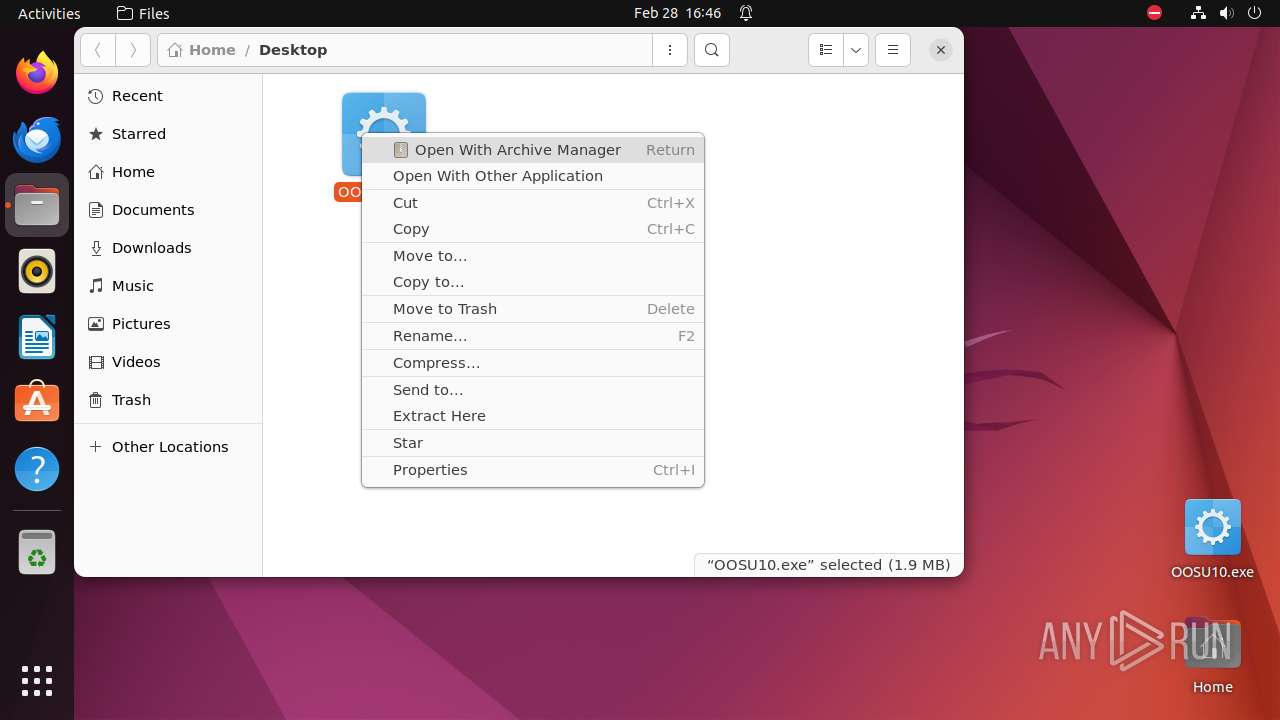
Task: Click Activities in the top bar
Action: tap(49, 13)
